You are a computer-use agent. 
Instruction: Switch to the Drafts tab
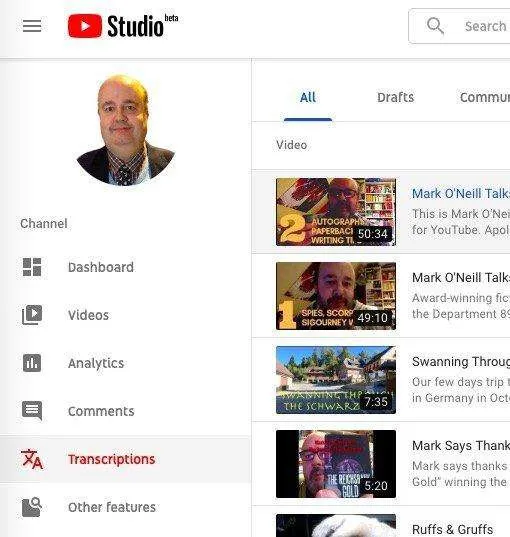(x=395, y=98)
